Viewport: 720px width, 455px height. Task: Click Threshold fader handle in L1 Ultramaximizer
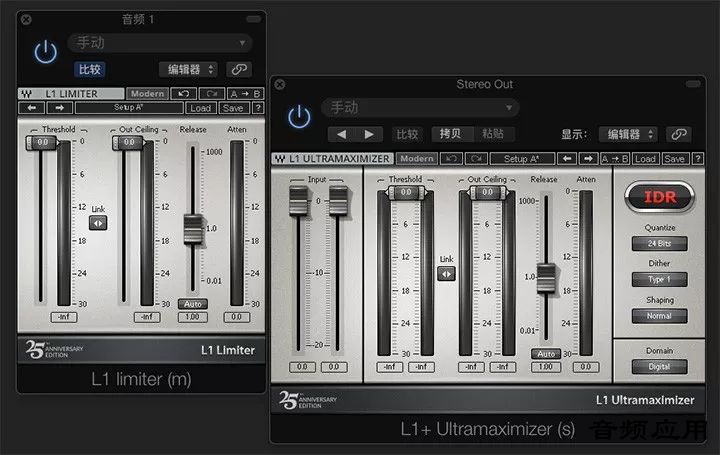point(406,193)
